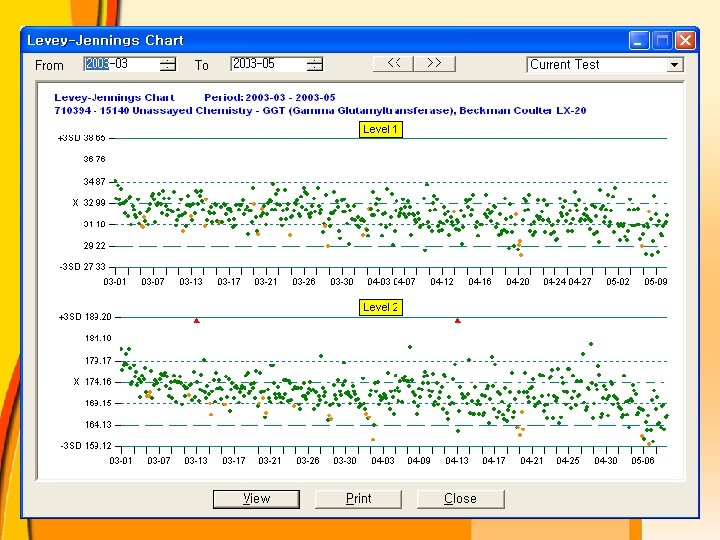Go to previous period with << button

point(394,63)
